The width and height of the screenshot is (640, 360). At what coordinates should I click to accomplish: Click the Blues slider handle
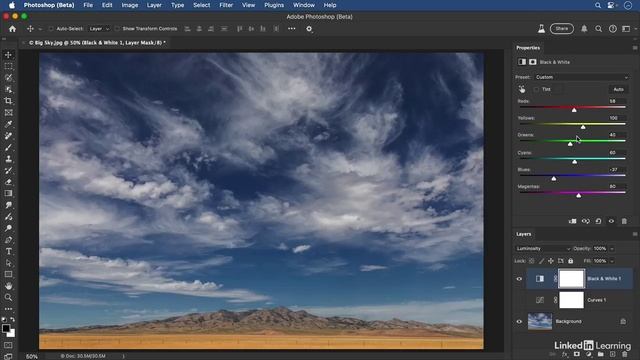pos(554,178)
